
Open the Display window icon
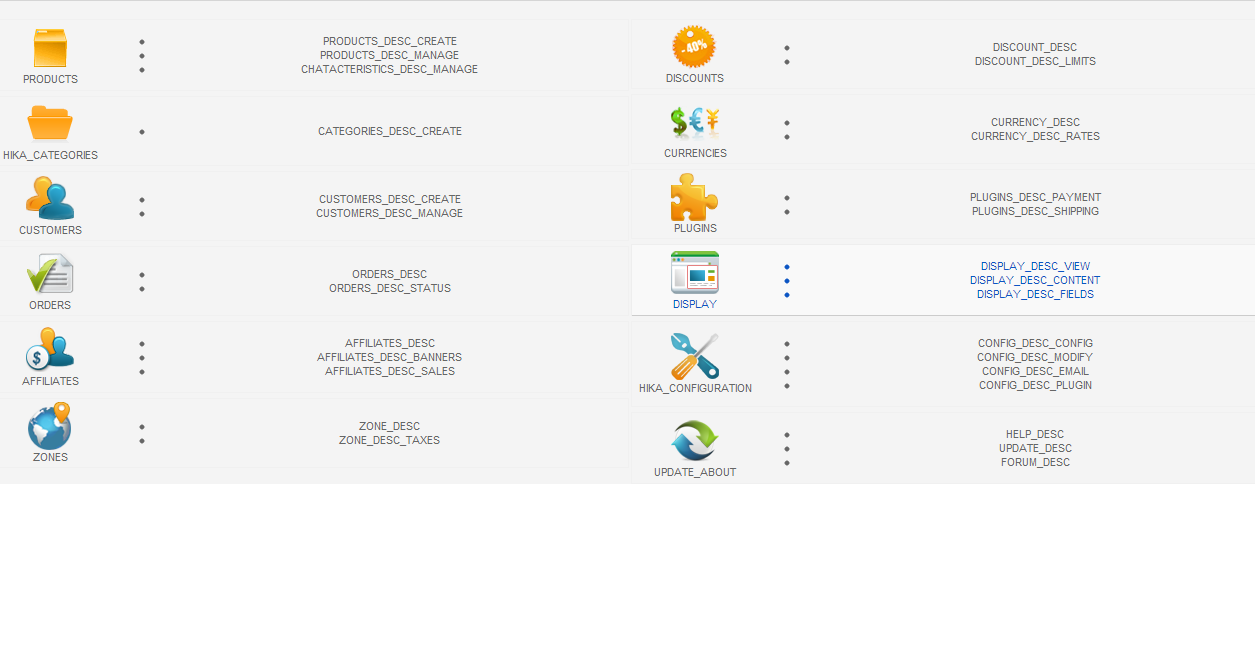point(695,272)
